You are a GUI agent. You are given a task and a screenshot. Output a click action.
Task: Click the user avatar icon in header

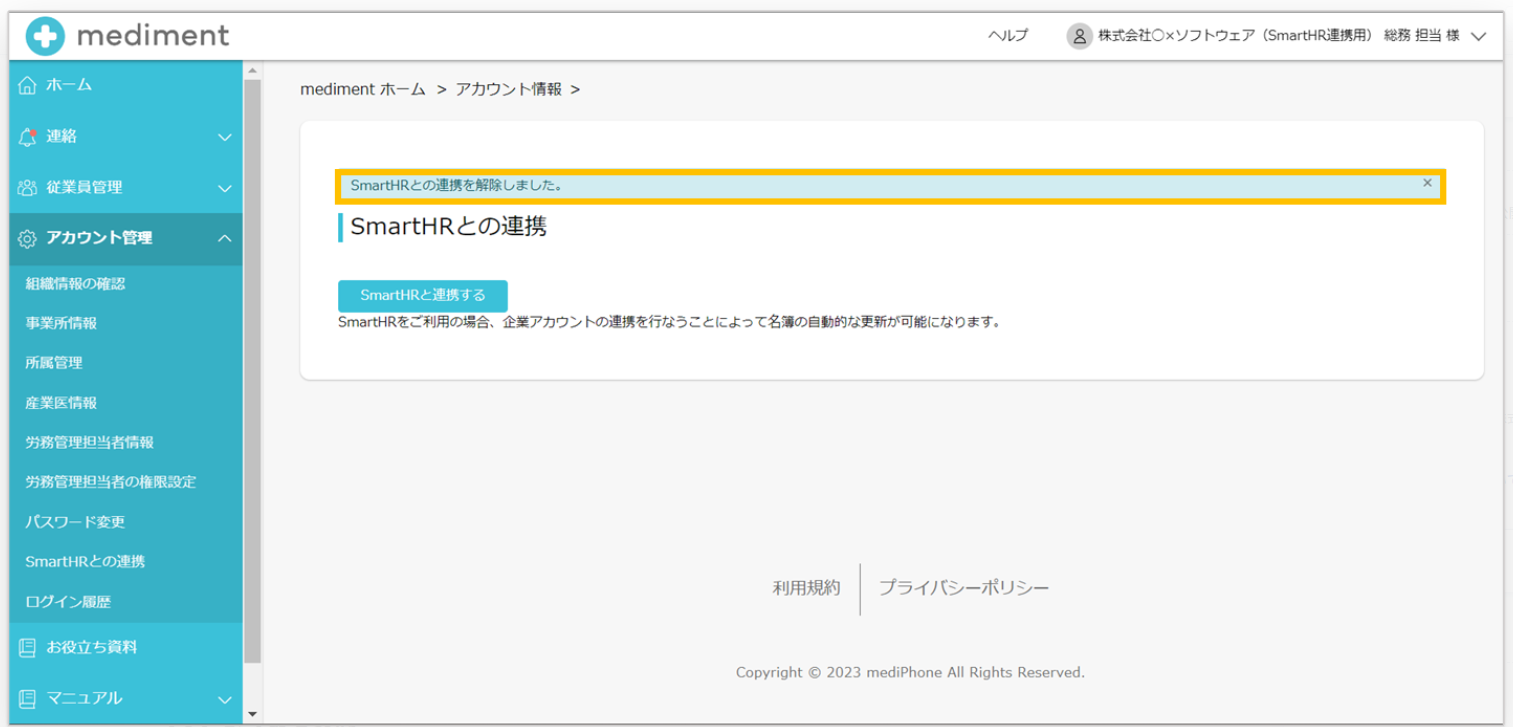tap(1079, 36)
